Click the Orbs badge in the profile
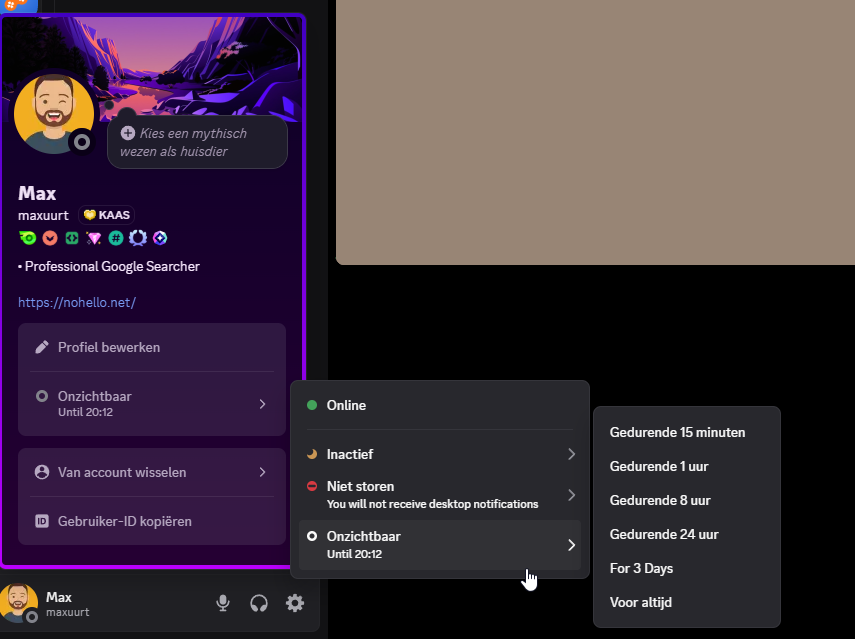The width and height of the screenshot is (855, 639). pyautogui.click(x=160, y=238)
